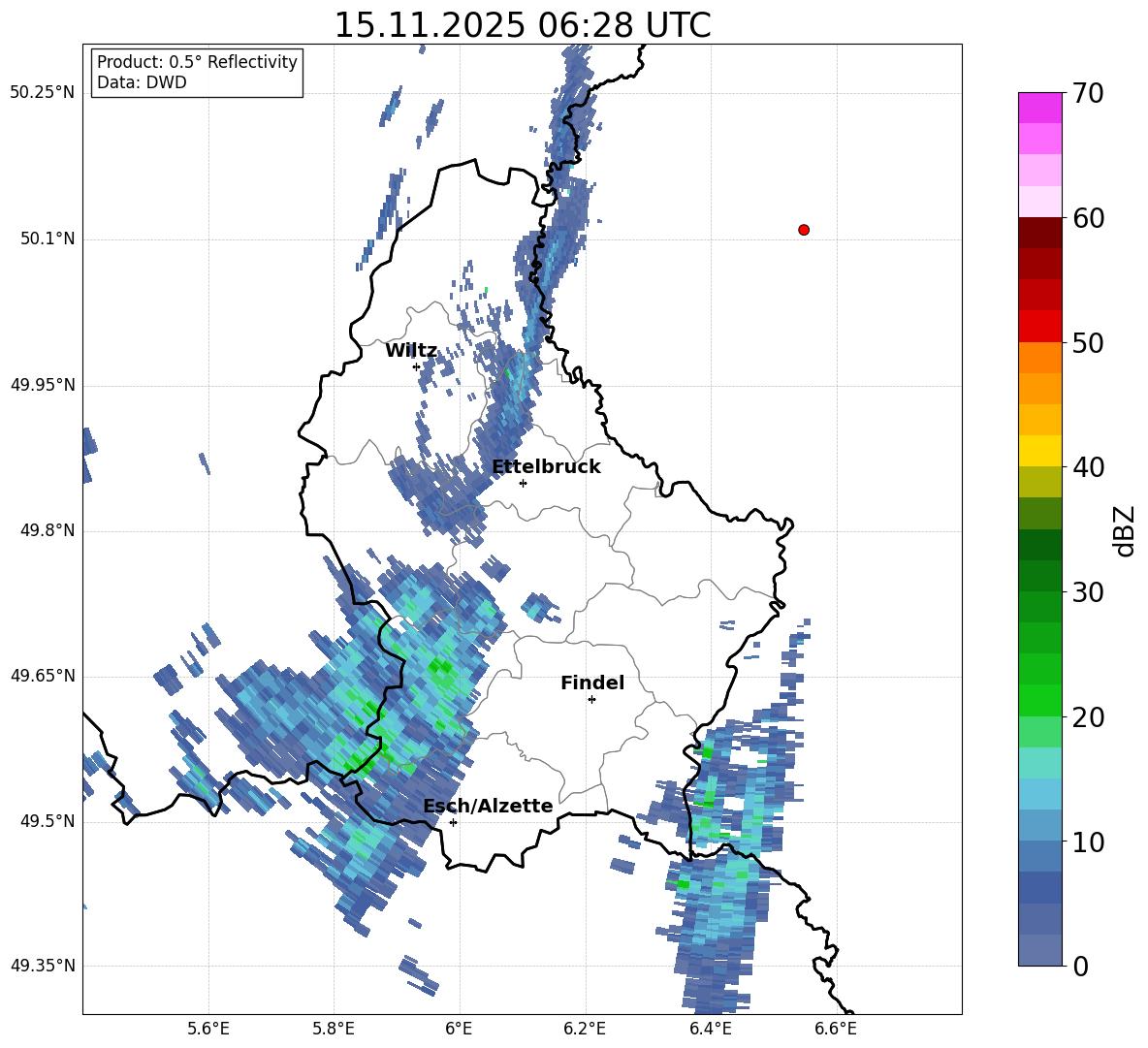Click the 40 tick on the colorbar
The height and width of the screenshot is (1048, 1148).
(x=1089, y=467)
